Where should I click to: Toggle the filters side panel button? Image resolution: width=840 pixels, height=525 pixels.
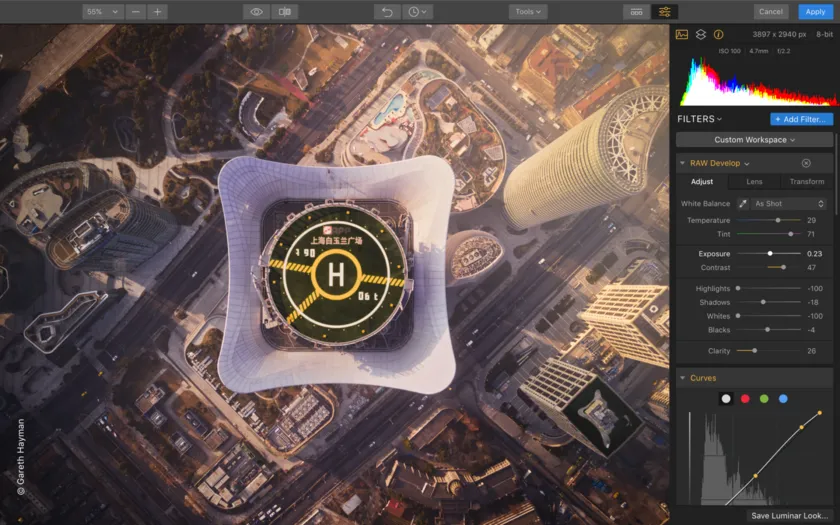pos(664,12)
